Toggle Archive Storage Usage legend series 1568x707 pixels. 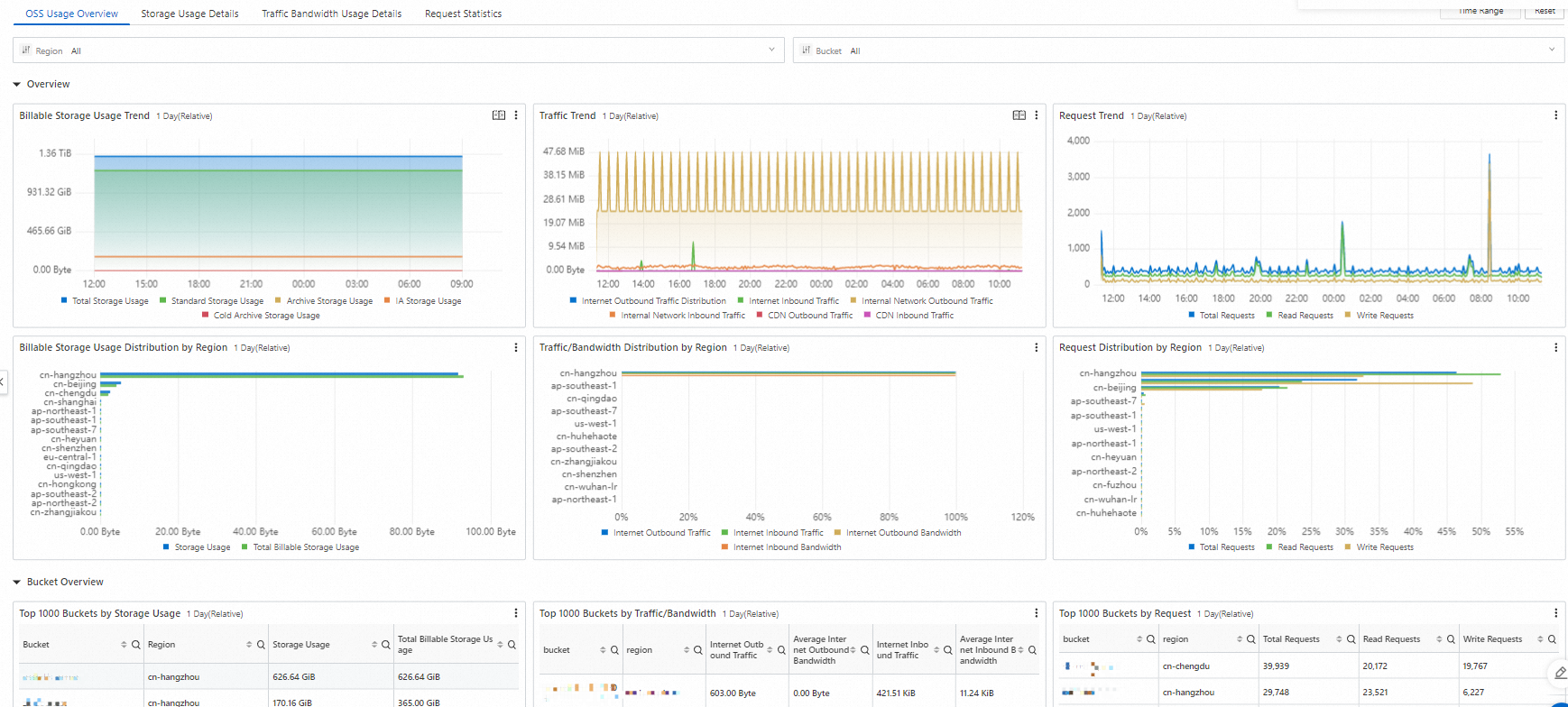[x=323, y=301]
